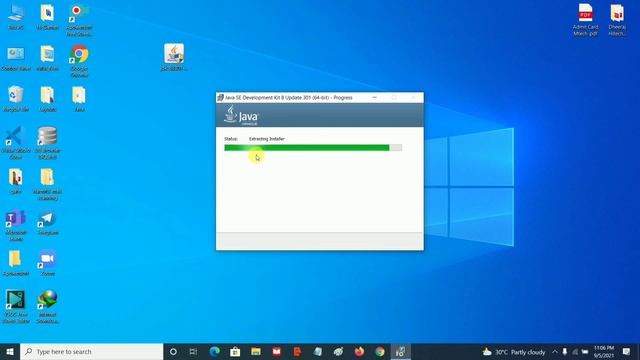Open the Dheeraj Hitech desktop file

[x=617, y=20]
